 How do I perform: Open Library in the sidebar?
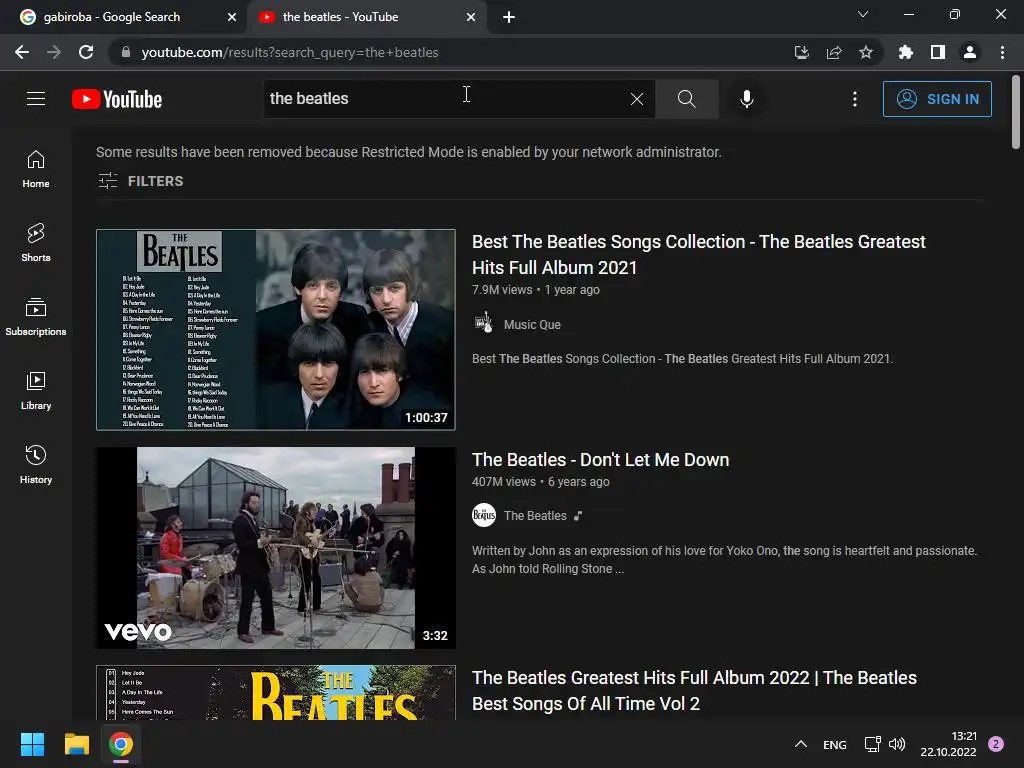click(36, 391)
